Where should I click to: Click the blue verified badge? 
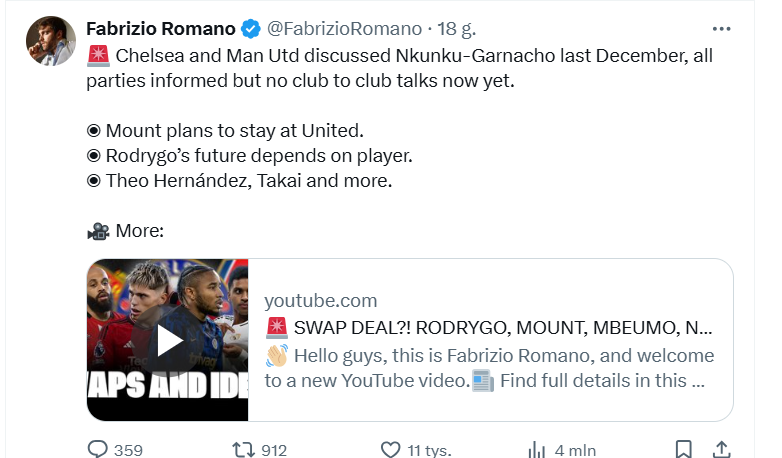pyautogui.click(x=249, y=28)
